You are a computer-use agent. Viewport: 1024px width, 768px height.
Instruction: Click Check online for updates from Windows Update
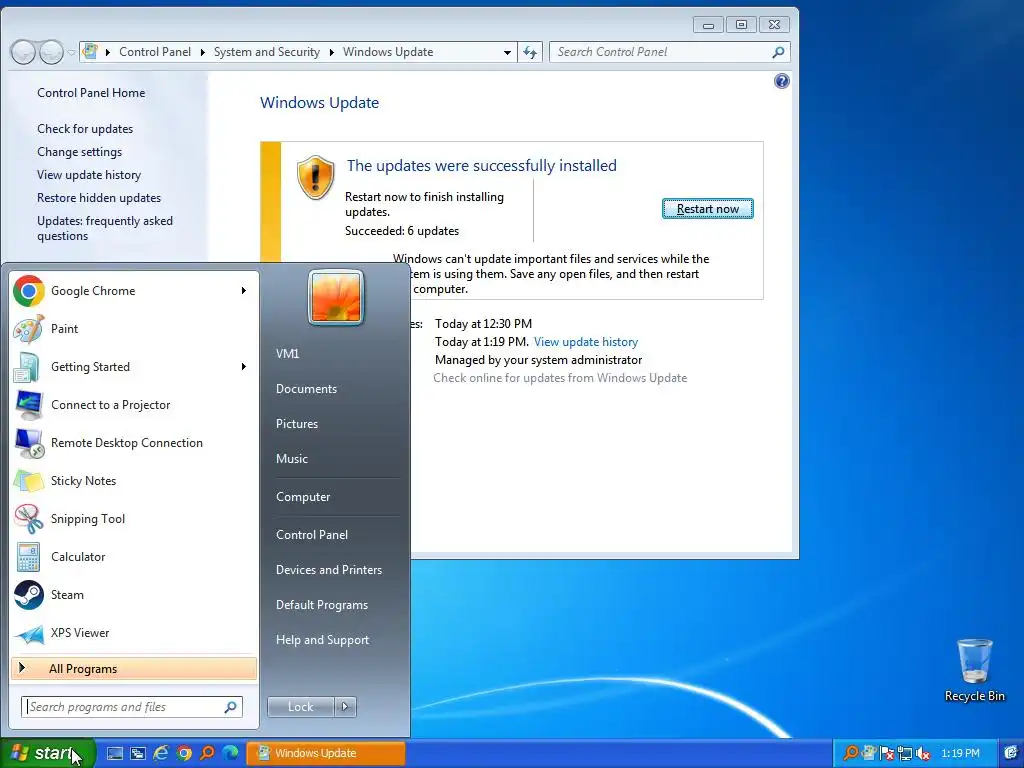560,378
